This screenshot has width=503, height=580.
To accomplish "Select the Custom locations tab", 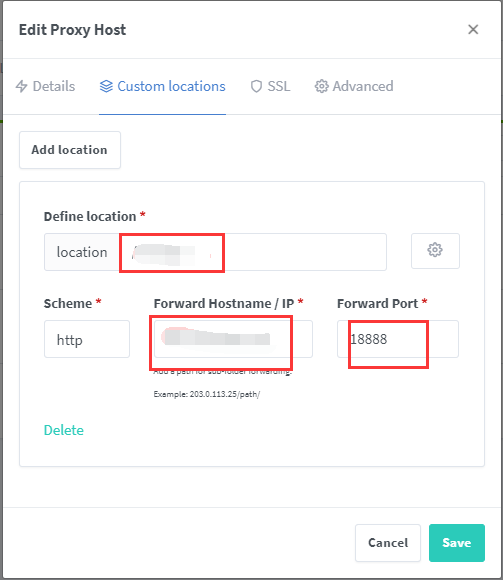I will click(x=162, y=86).
